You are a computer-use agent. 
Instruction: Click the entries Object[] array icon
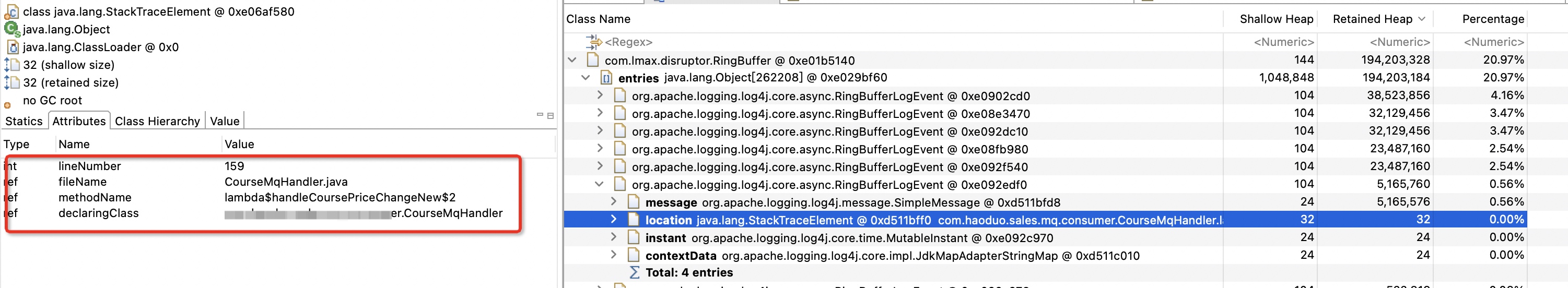pyautogui.click(x=606, y=78)
